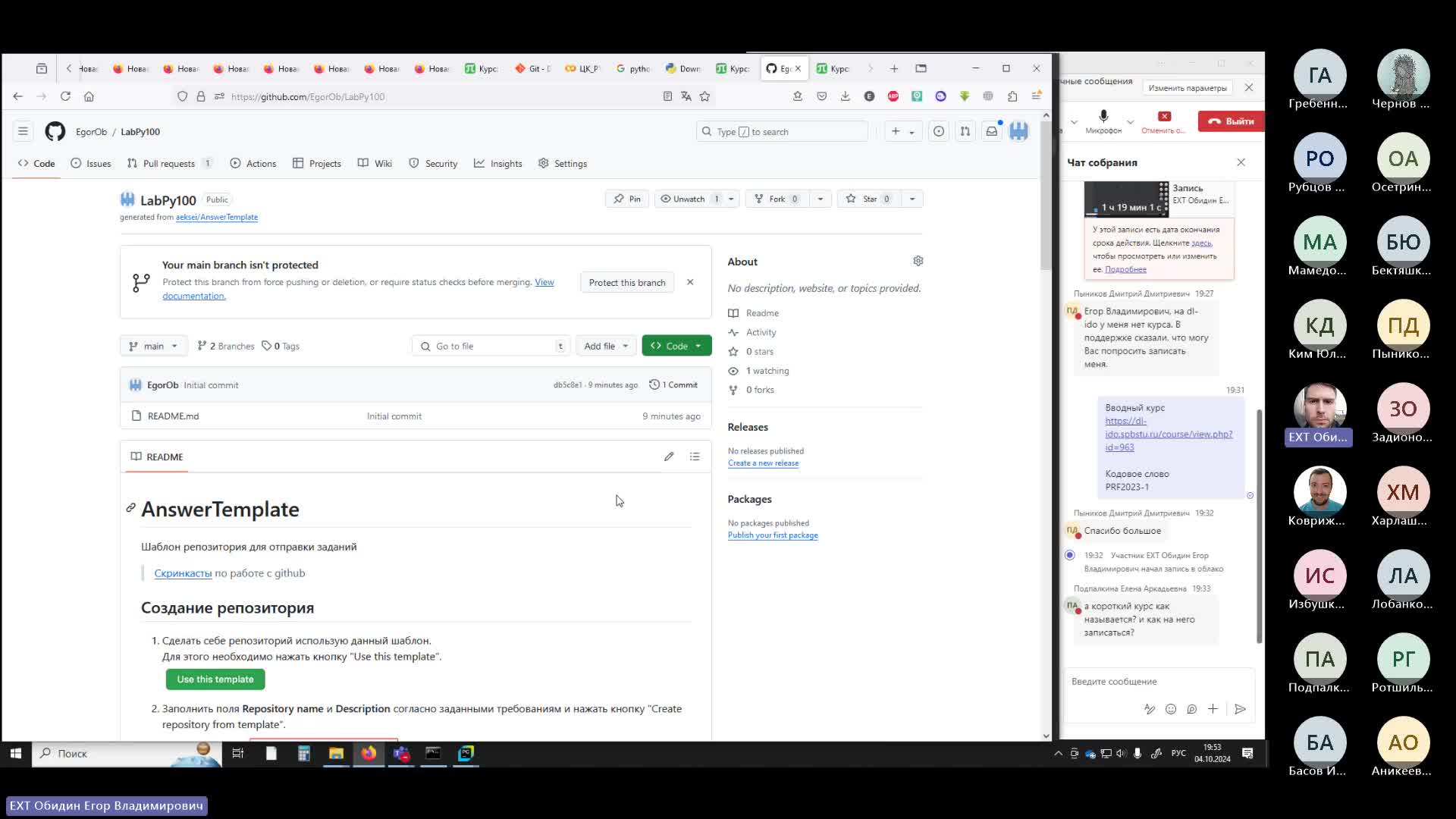Image resolution: width=1456 pixels, height=819 pixels.
Task: Open the user avatar menu in GitHub header
Action: [1018, 131]
